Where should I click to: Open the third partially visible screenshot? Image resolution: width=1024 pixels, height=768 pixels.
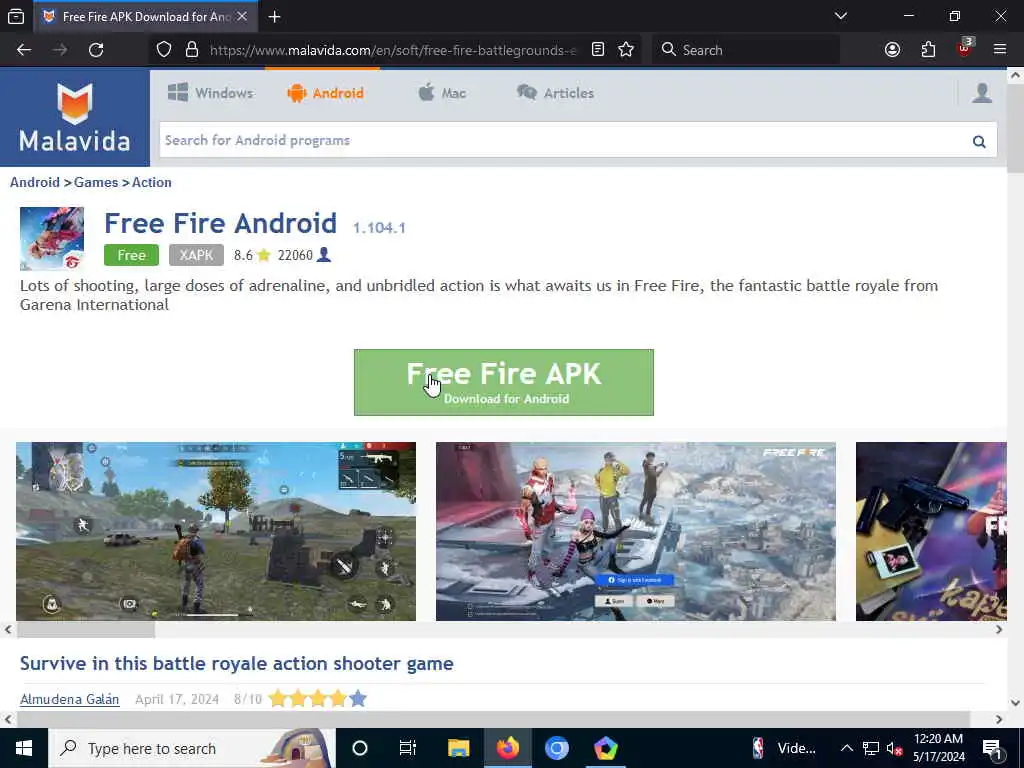point(931,531)
